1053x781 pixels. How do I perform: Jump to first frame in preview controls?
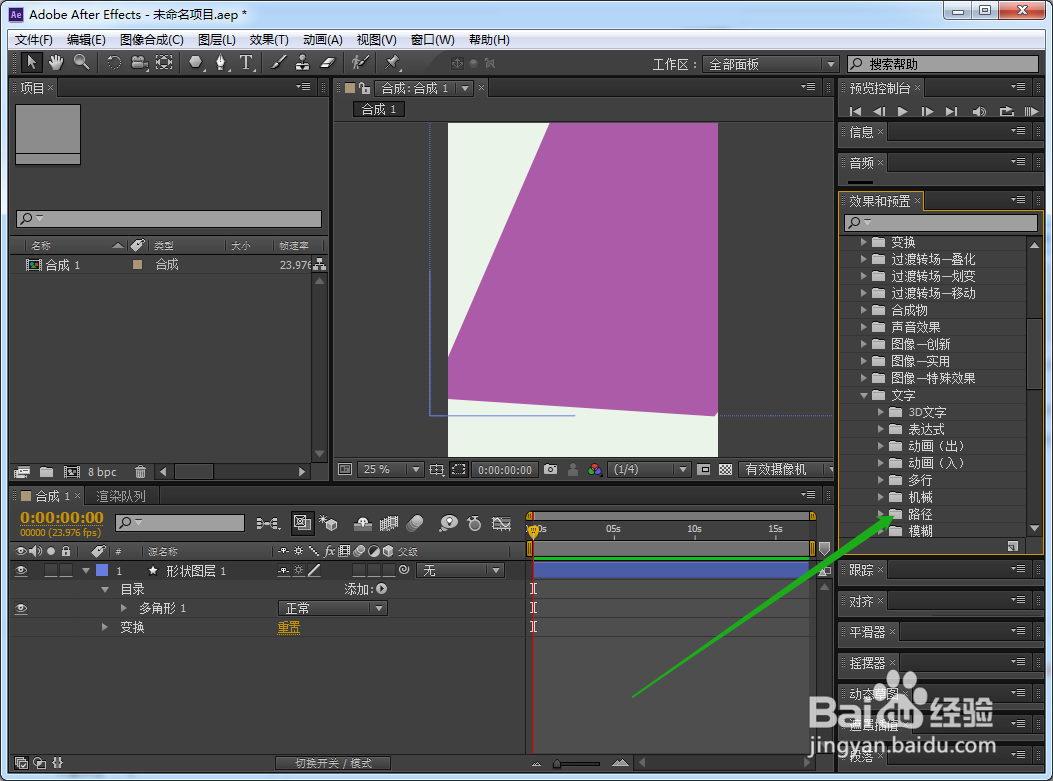[x=855, y=111]
